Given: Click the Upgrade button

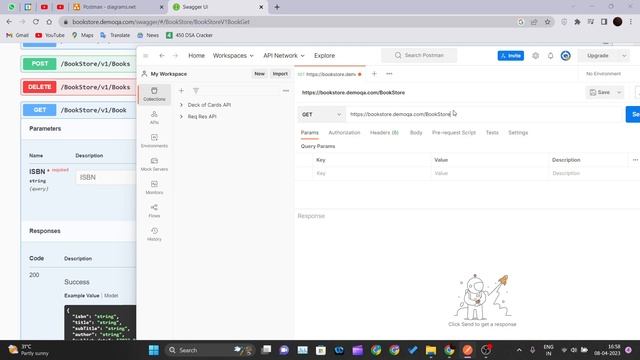Looking at the screenshot, I should (x=599, y=56).
